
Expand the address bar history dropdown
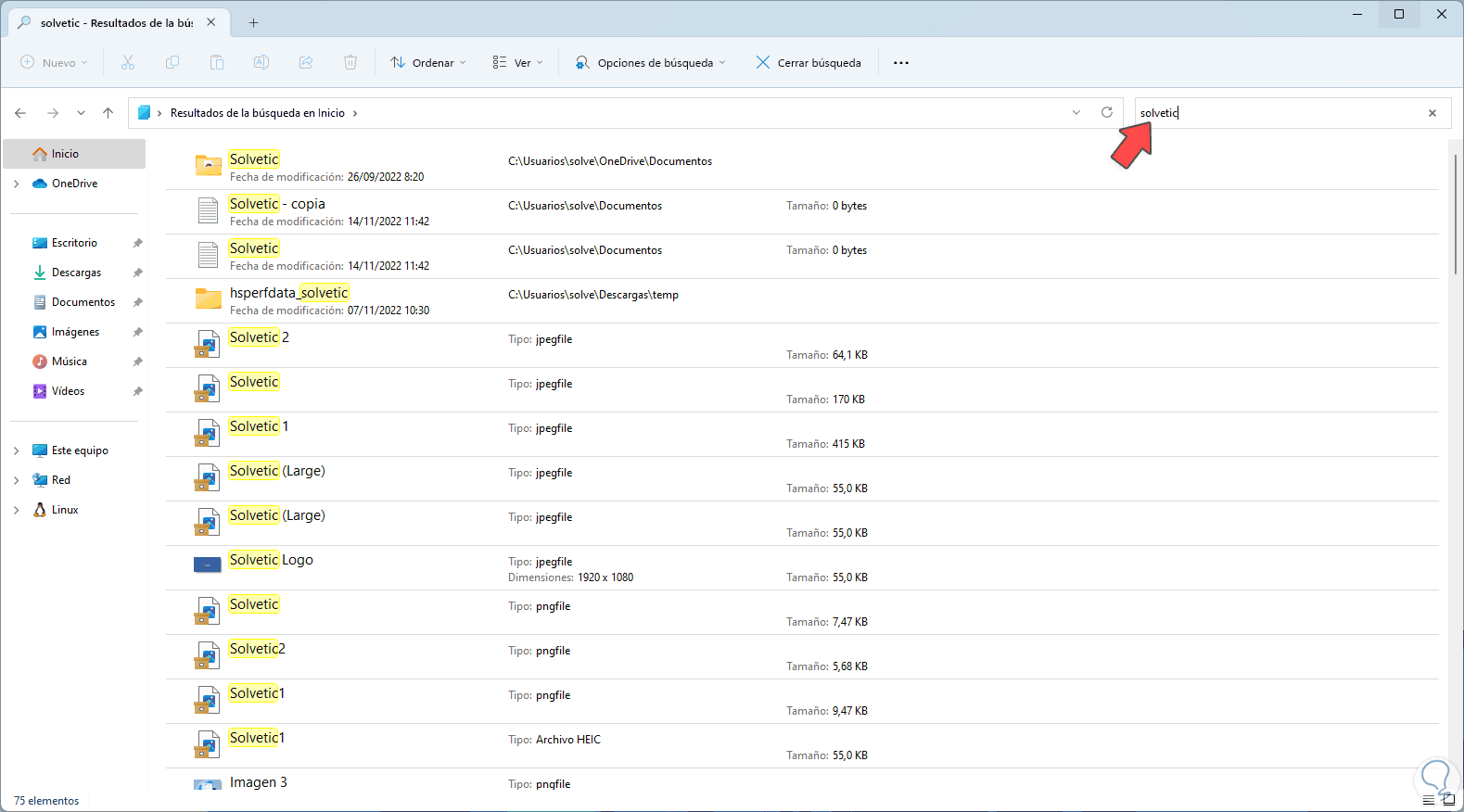[x=1076, y=112]
